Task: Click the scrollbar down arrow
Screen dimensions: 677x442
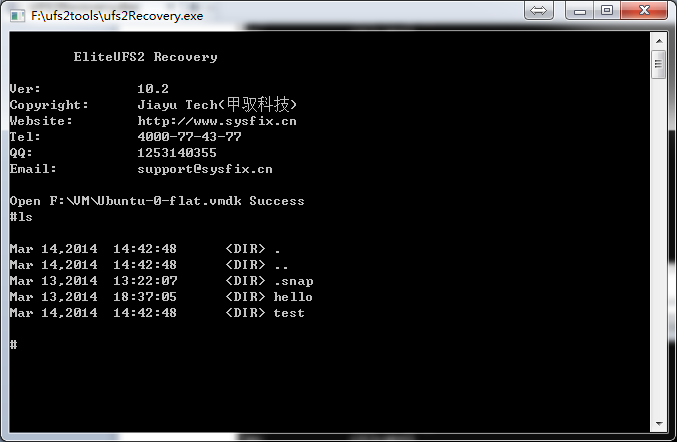Action: (x=659, y=423)
